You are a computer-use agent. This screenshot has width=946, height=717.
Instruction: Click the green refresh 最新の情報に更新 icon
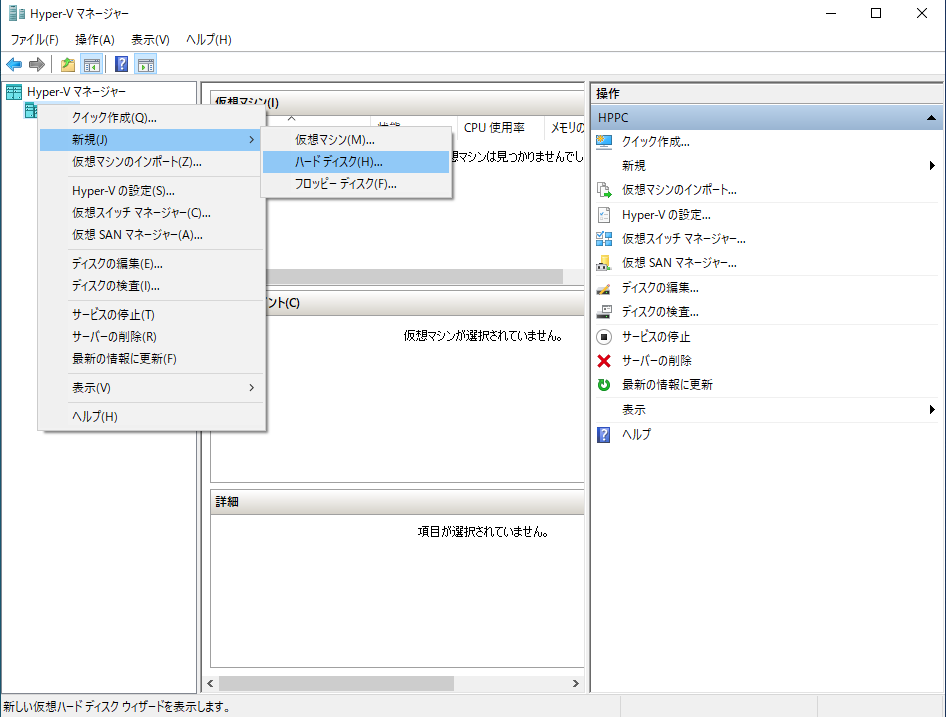[x=604, y=385]
